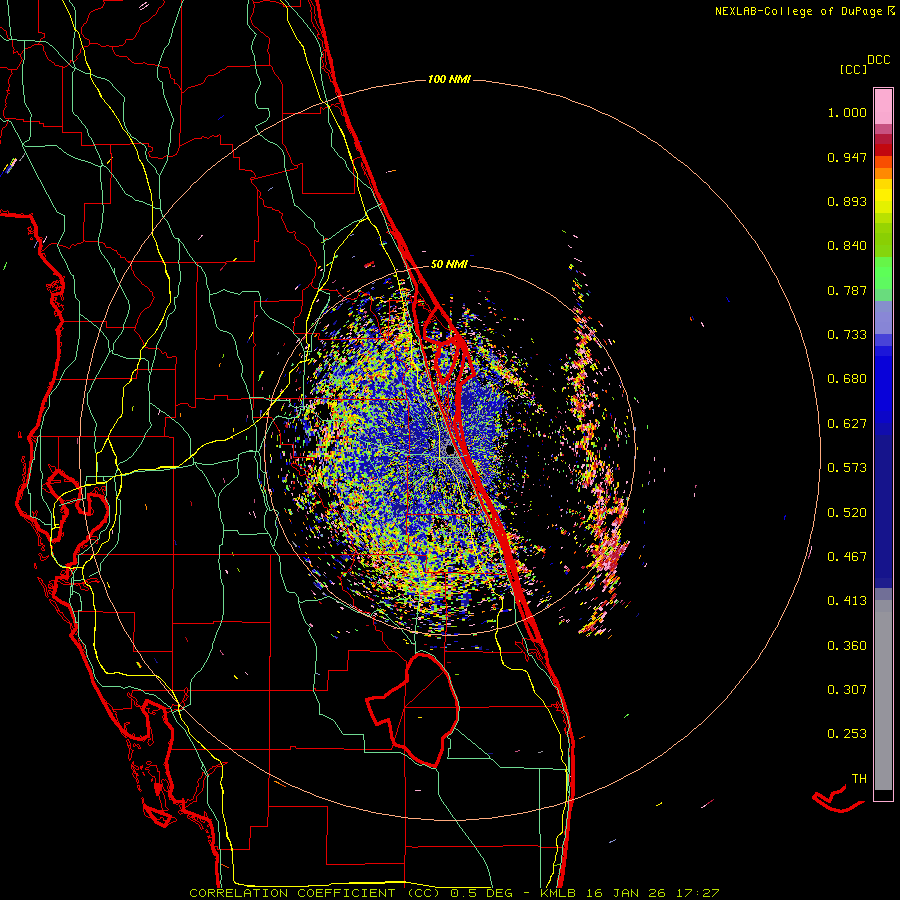Select the 0.840 legend value
Screen dimensions: 900x900
847,246
